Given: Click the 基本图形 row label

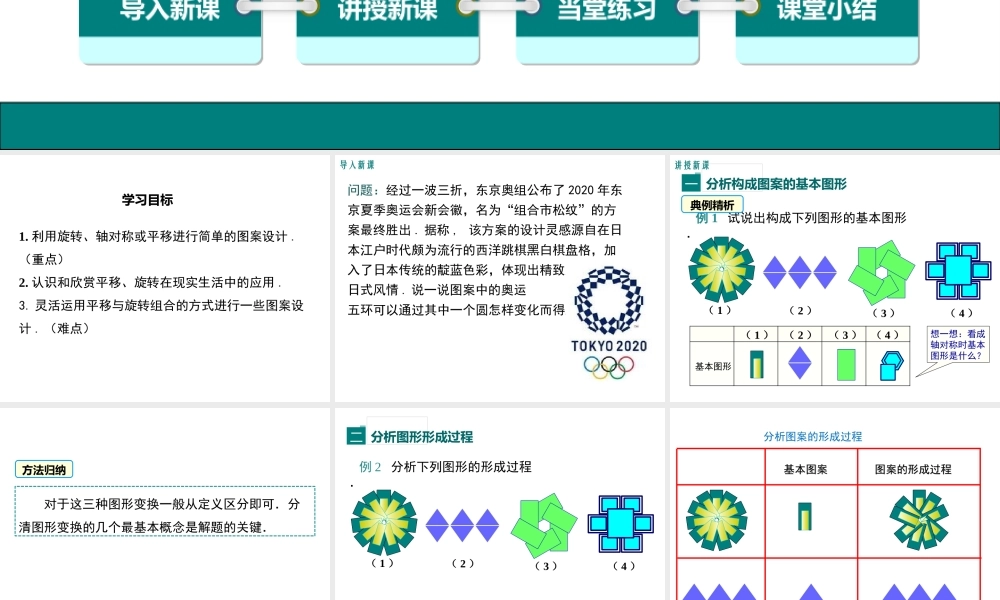Looking at the screenshot, I should click(713, 366).
